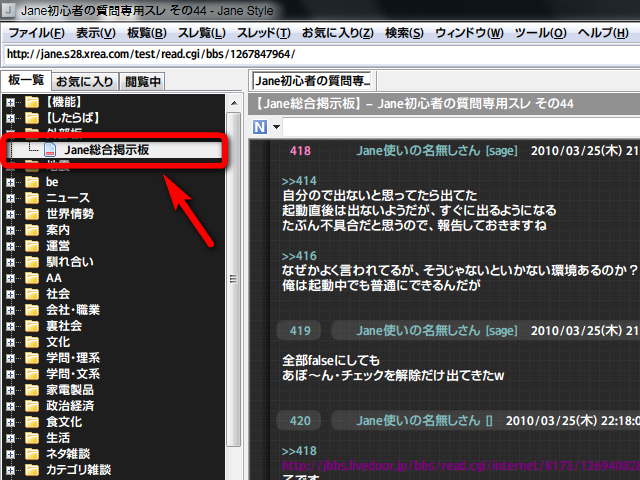The width and height of the screenshot is (640, 480).
Task: Open the ウィンドウ(W) menu
Action: (469, 33)
